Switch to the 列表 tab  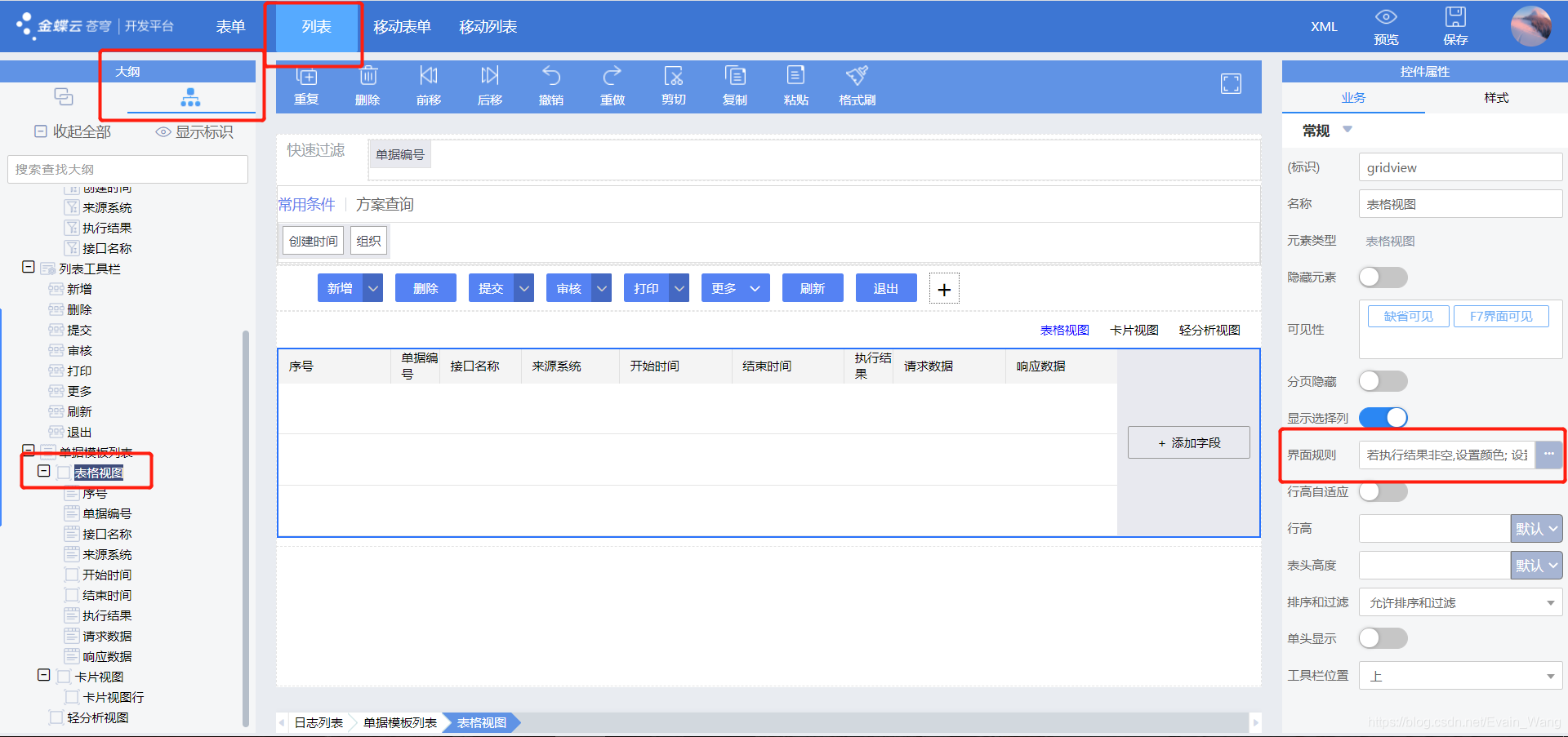316,27
